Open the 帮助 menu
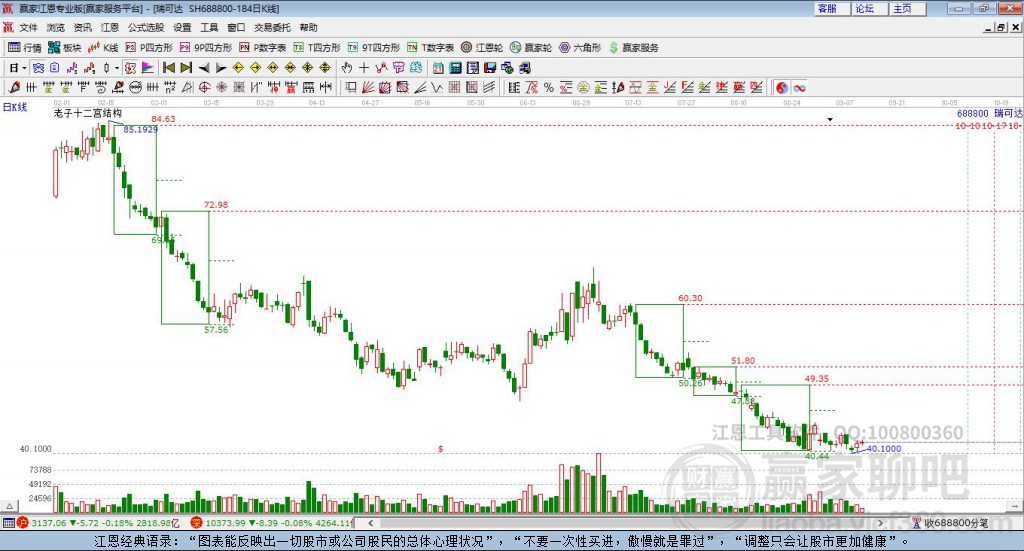The width and height of the screenshot is (1024, 551). click(x=308, y=27)
